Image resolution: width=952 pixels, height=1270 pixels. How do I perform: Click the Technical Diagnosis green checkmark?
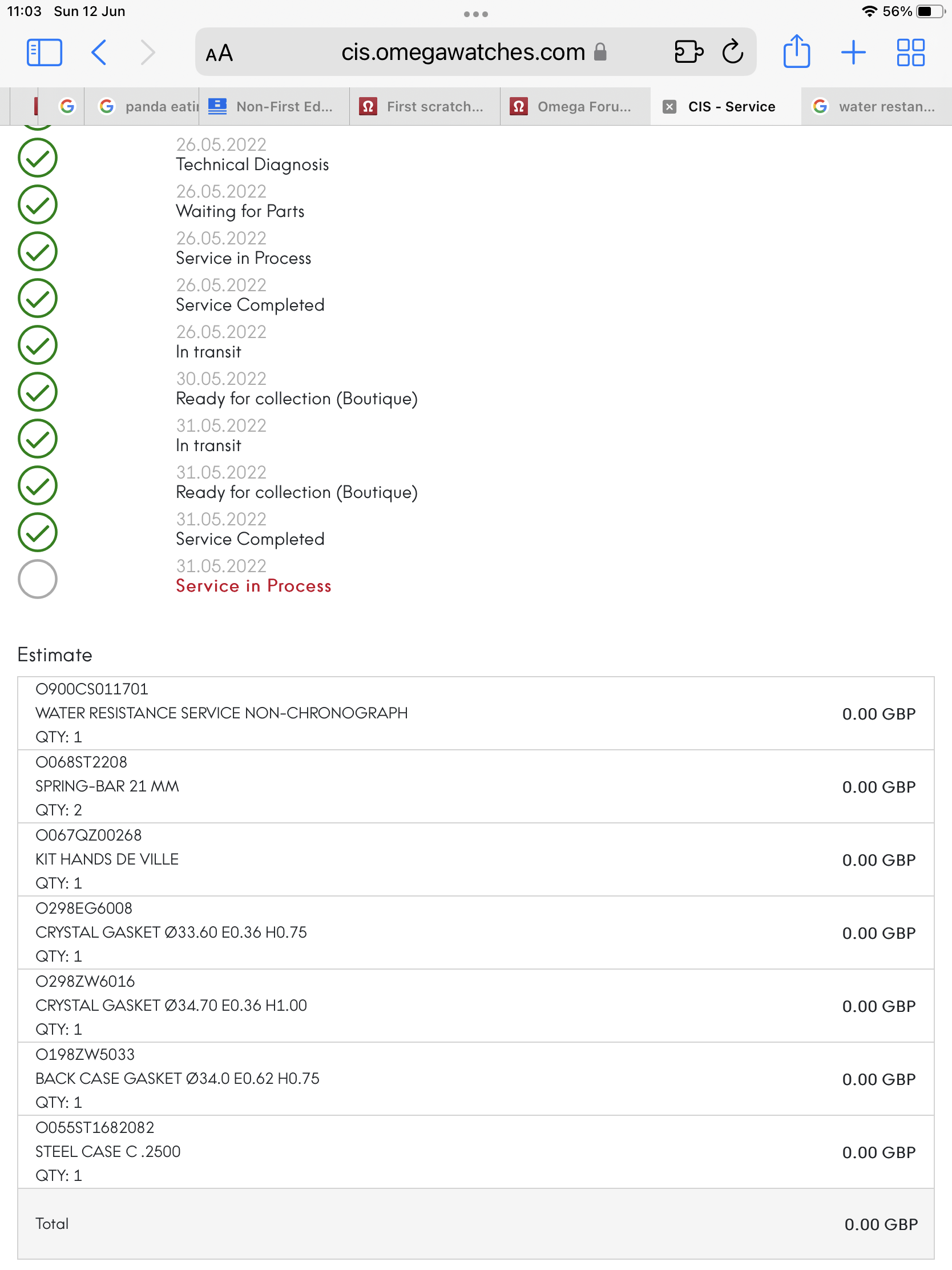point(38,158)
